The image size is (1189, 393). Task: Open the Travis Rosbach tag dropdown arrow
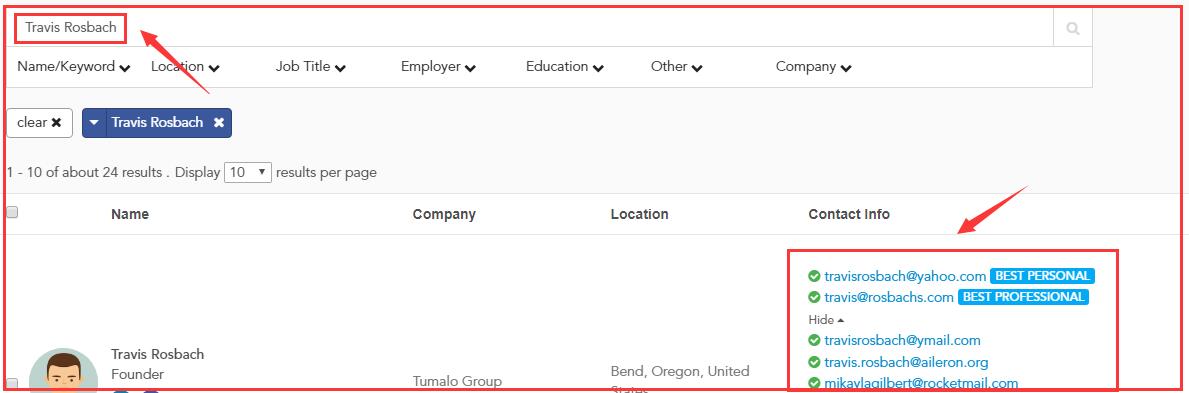[x=94, y=122]
